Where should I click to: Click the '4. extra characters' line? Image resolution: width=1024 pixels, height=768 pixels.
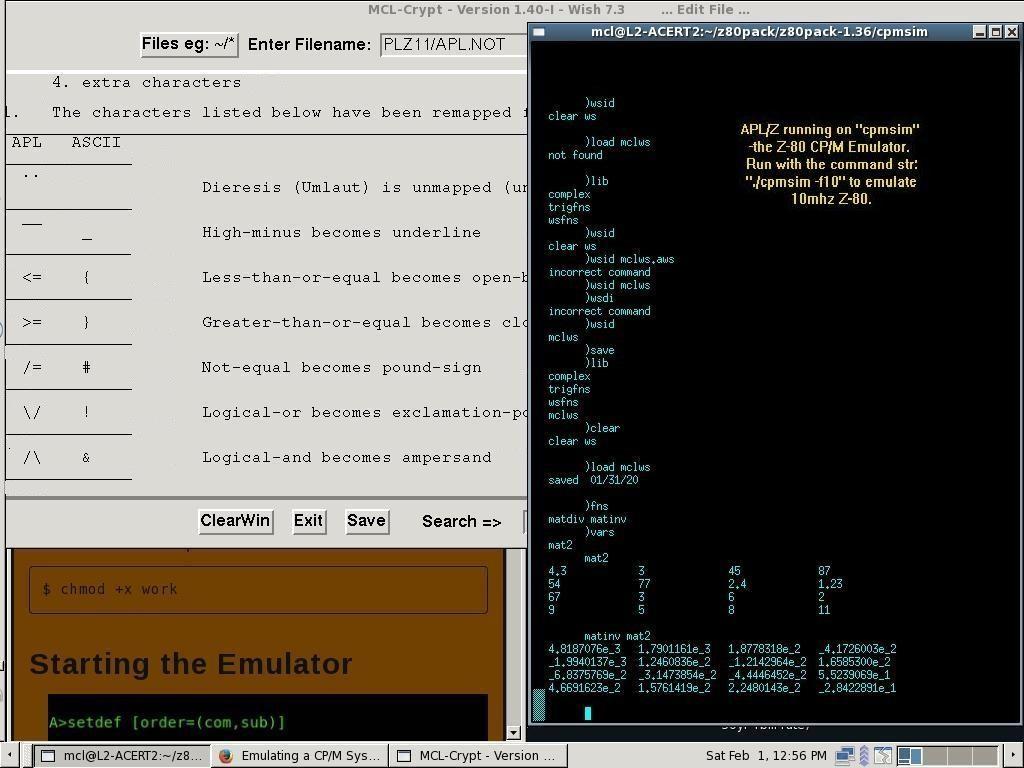pos(146,83)
